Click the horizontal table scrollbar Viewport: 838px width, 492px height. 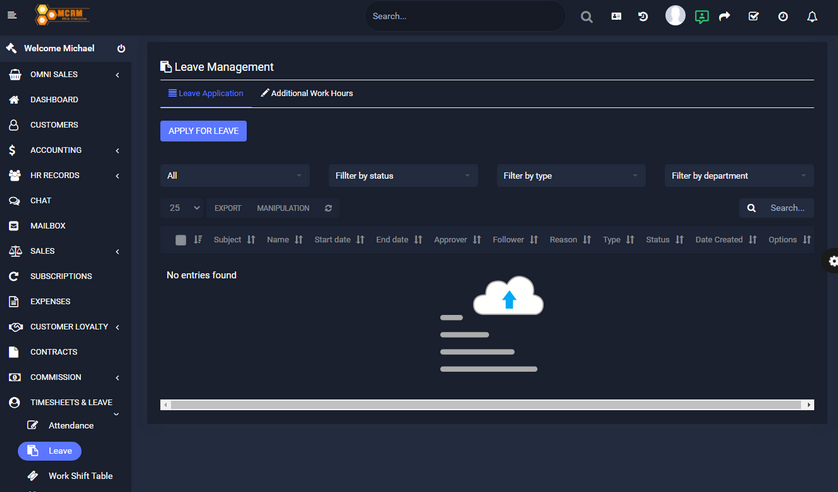[487, 405]
